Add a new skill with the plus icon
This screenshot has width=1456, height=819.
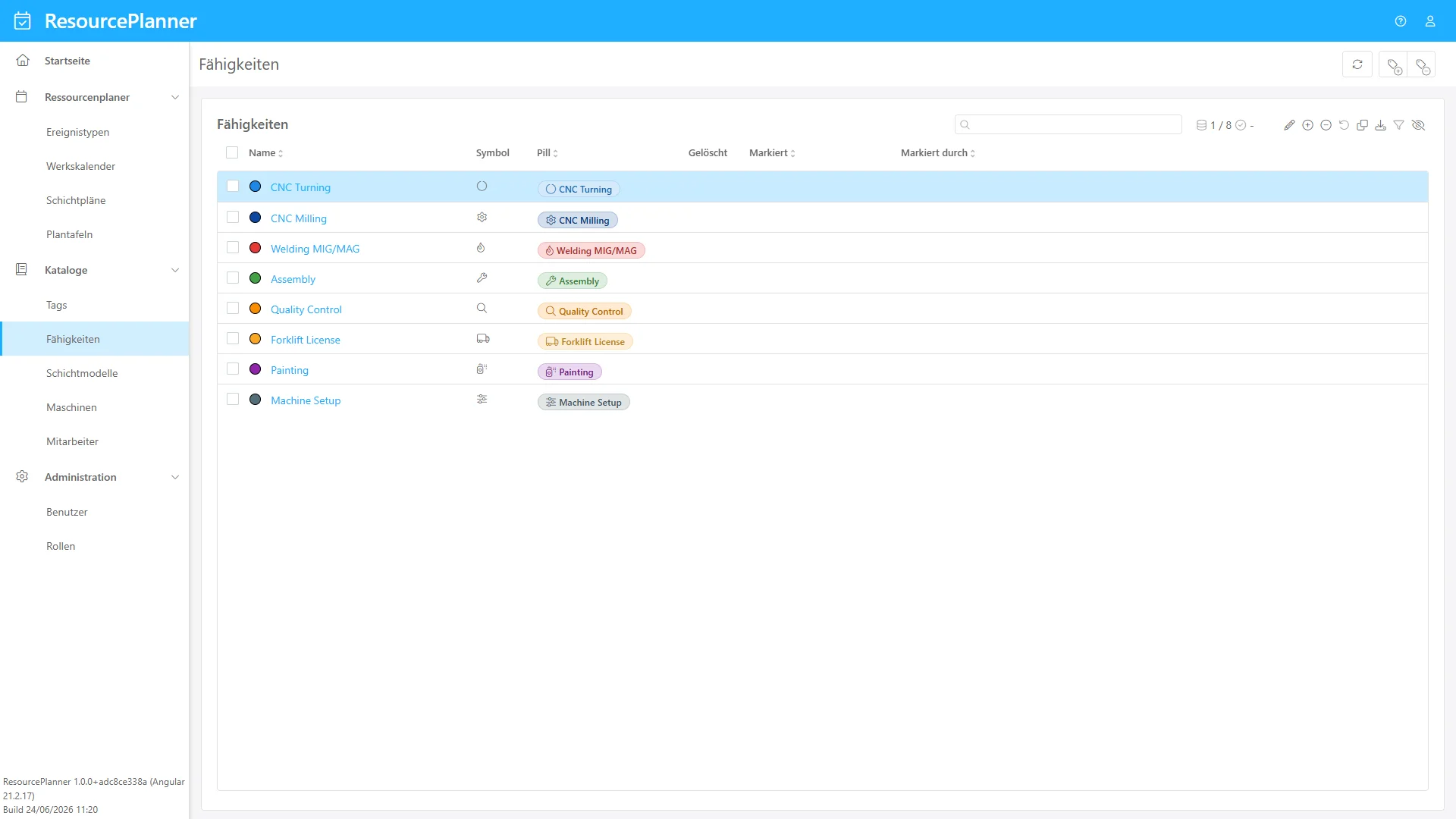1307,125
